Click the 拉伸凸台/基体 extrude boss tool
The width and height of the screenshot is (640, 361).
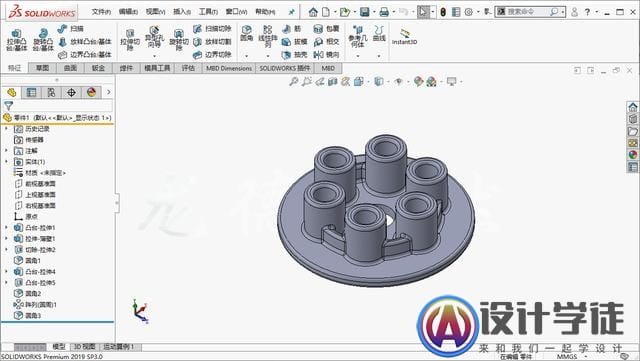(x=17, y=40)
